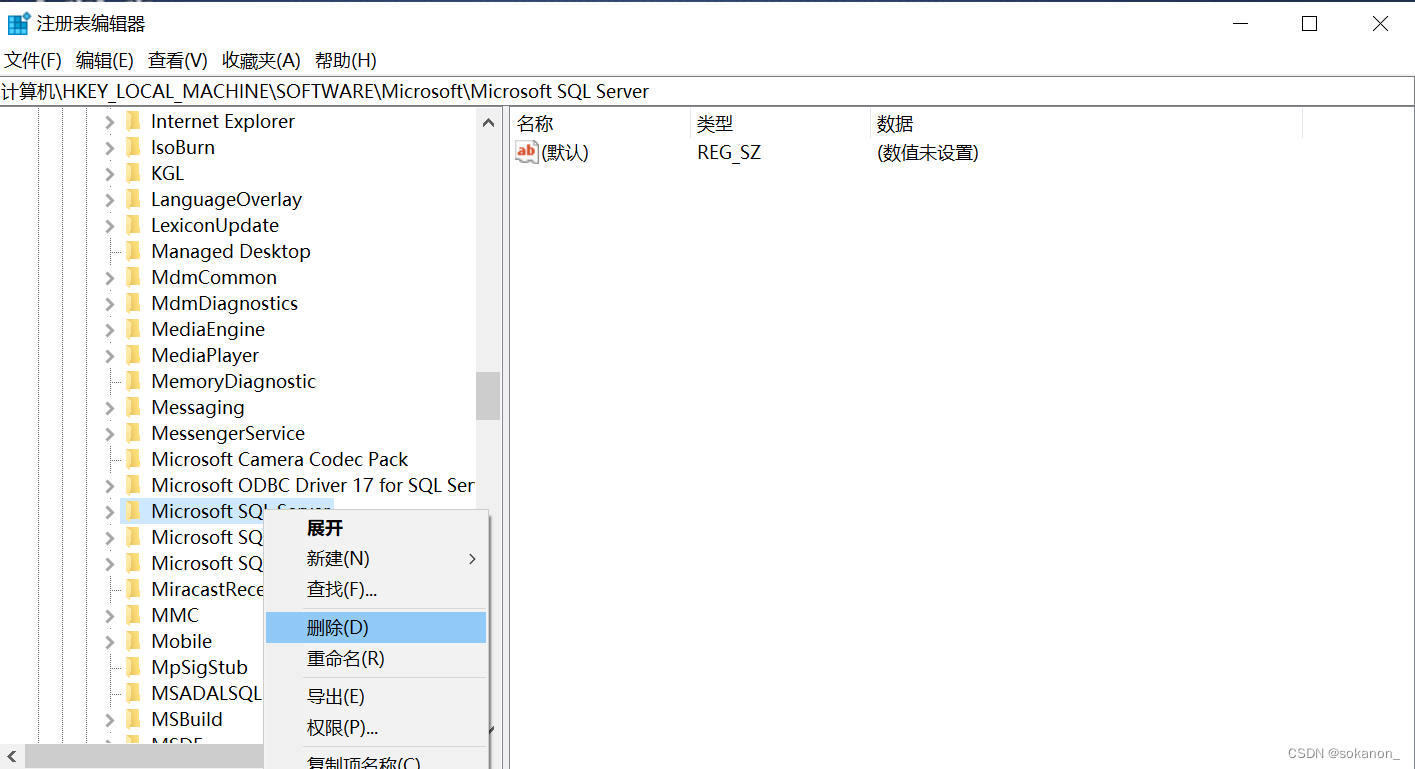Click the folder icon next to Internet Explorer
Image resolution: width=1415 pixels, height=769 pixels.
[x=134, y=121]
